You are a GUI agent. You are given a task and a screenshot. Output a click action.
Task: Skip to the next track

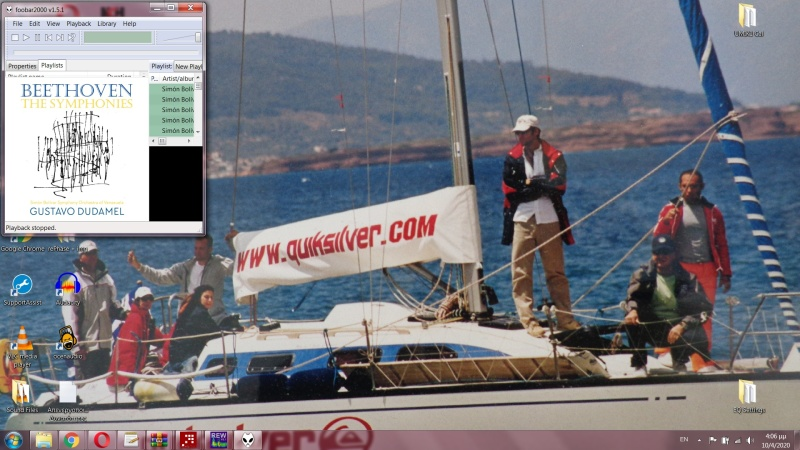pos(60,37)
